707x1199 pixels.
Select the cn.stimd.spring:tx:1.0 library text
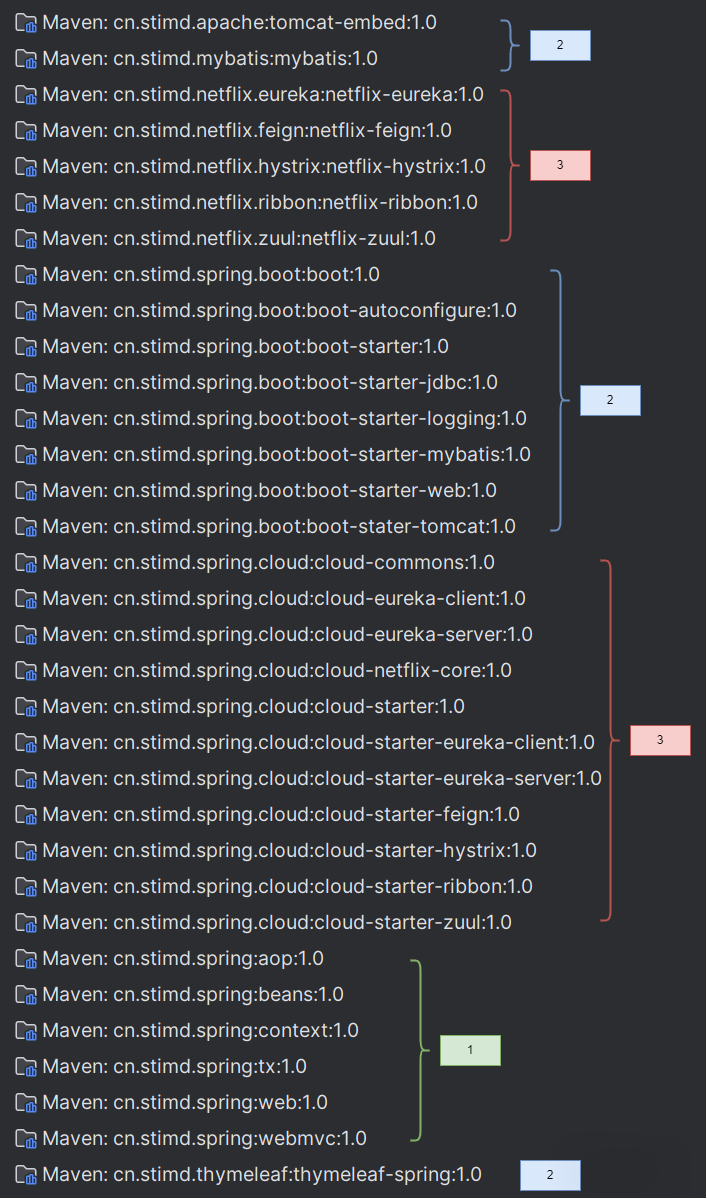(174, 1067)
